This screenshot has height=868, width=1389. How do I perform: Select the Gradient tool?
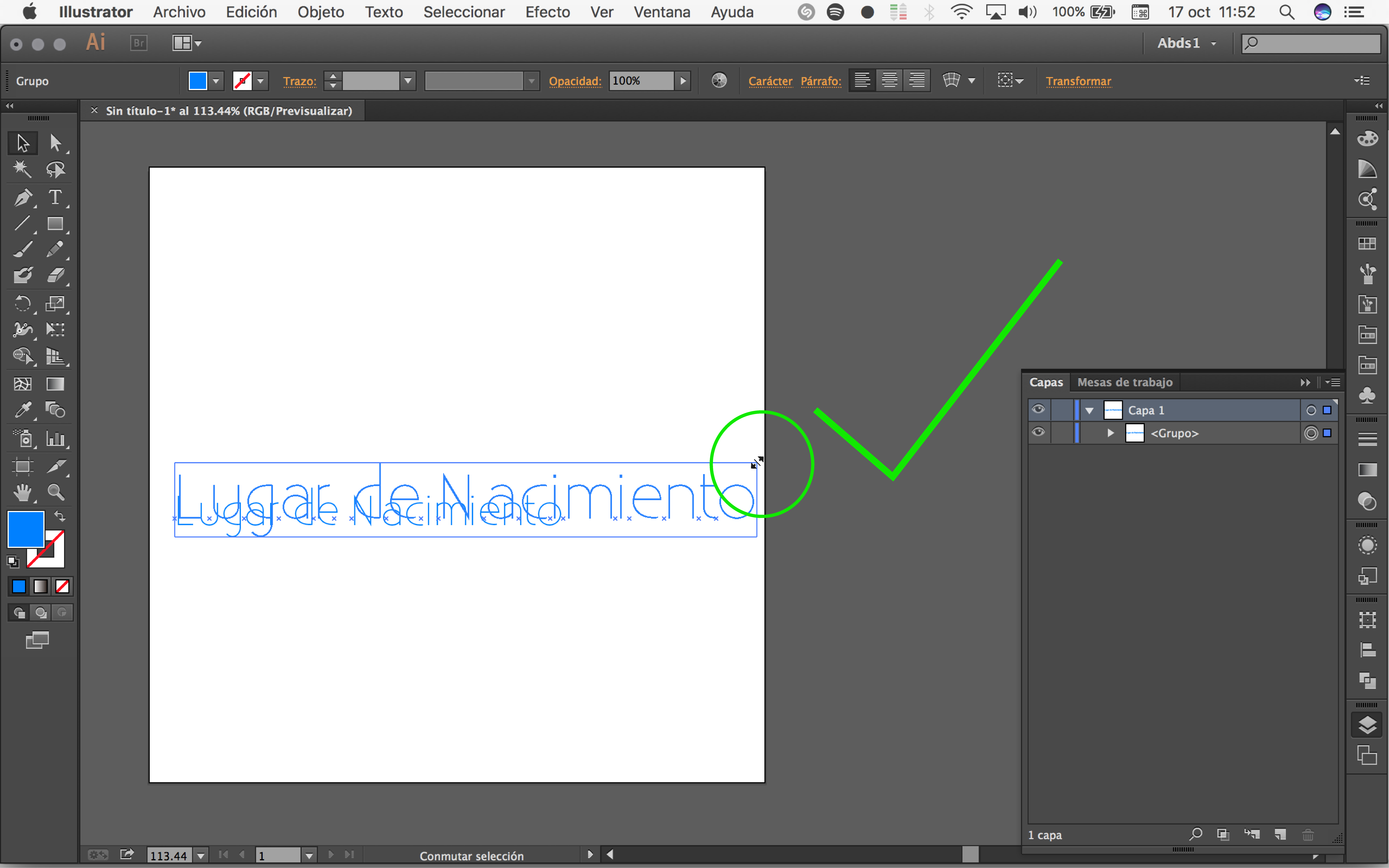coord(55,383)
